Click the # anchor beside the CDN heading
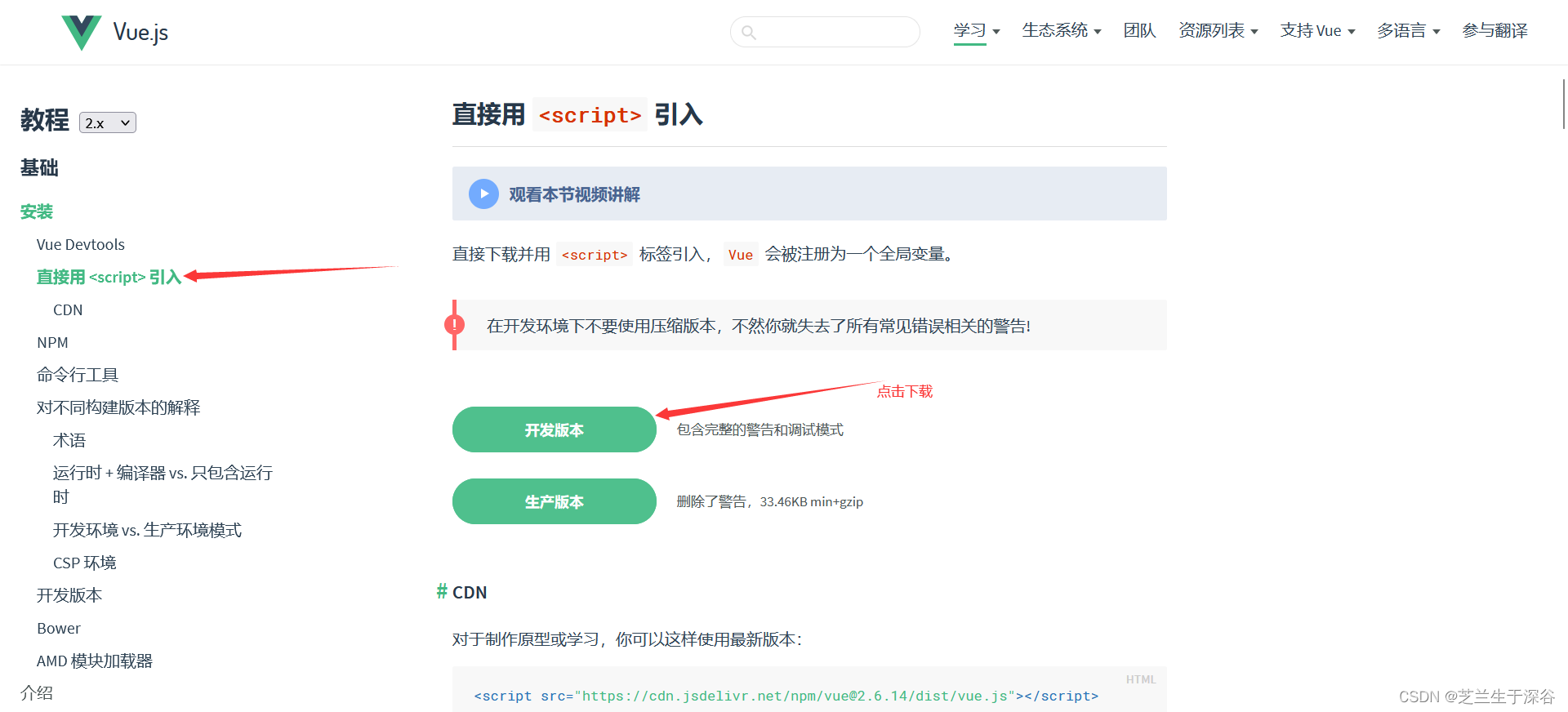The image size is (1568, 712). tap(442, 592)
